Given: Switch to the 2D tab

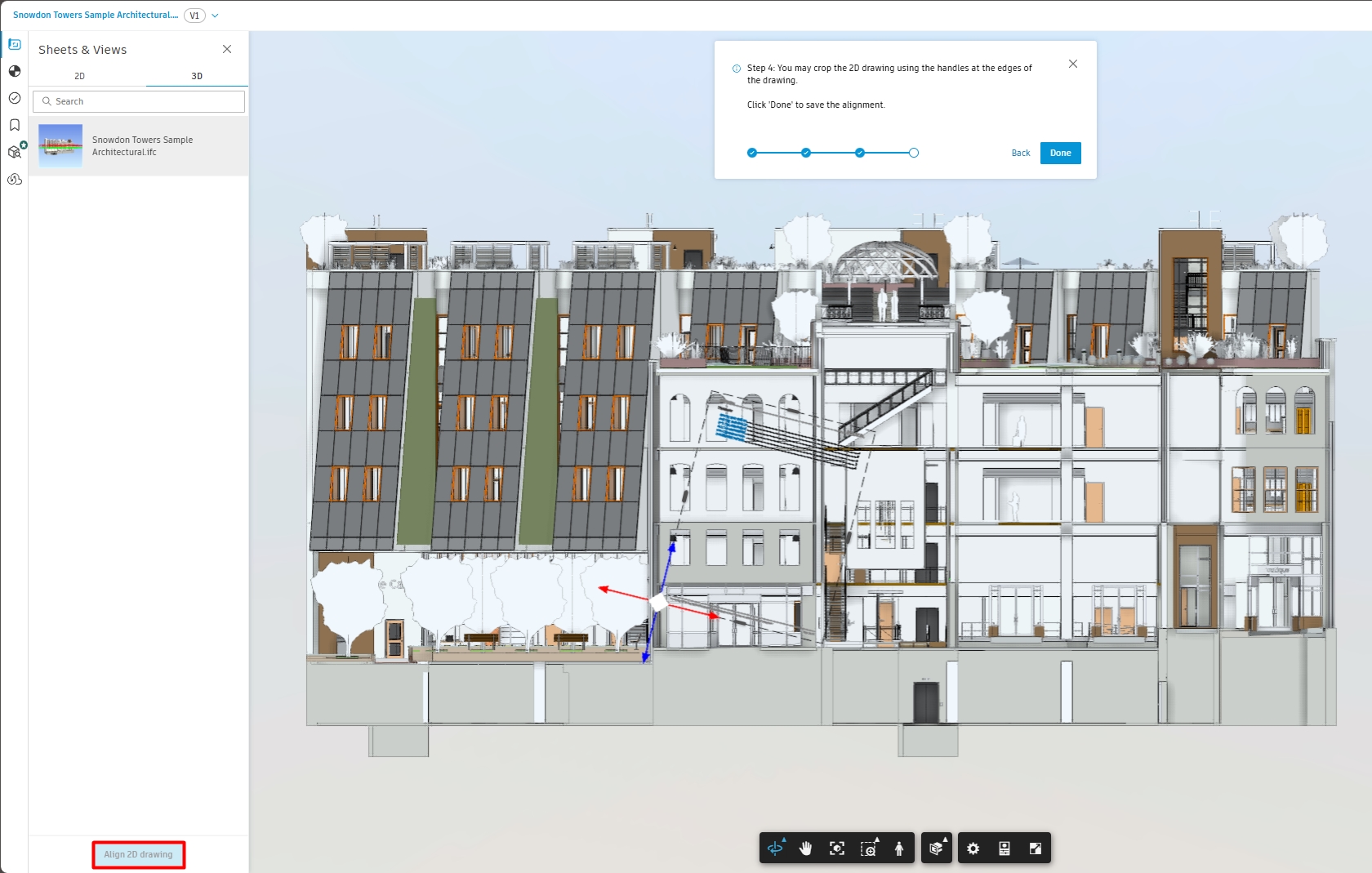Looking at the screenshot, I should tap(79, 76).
